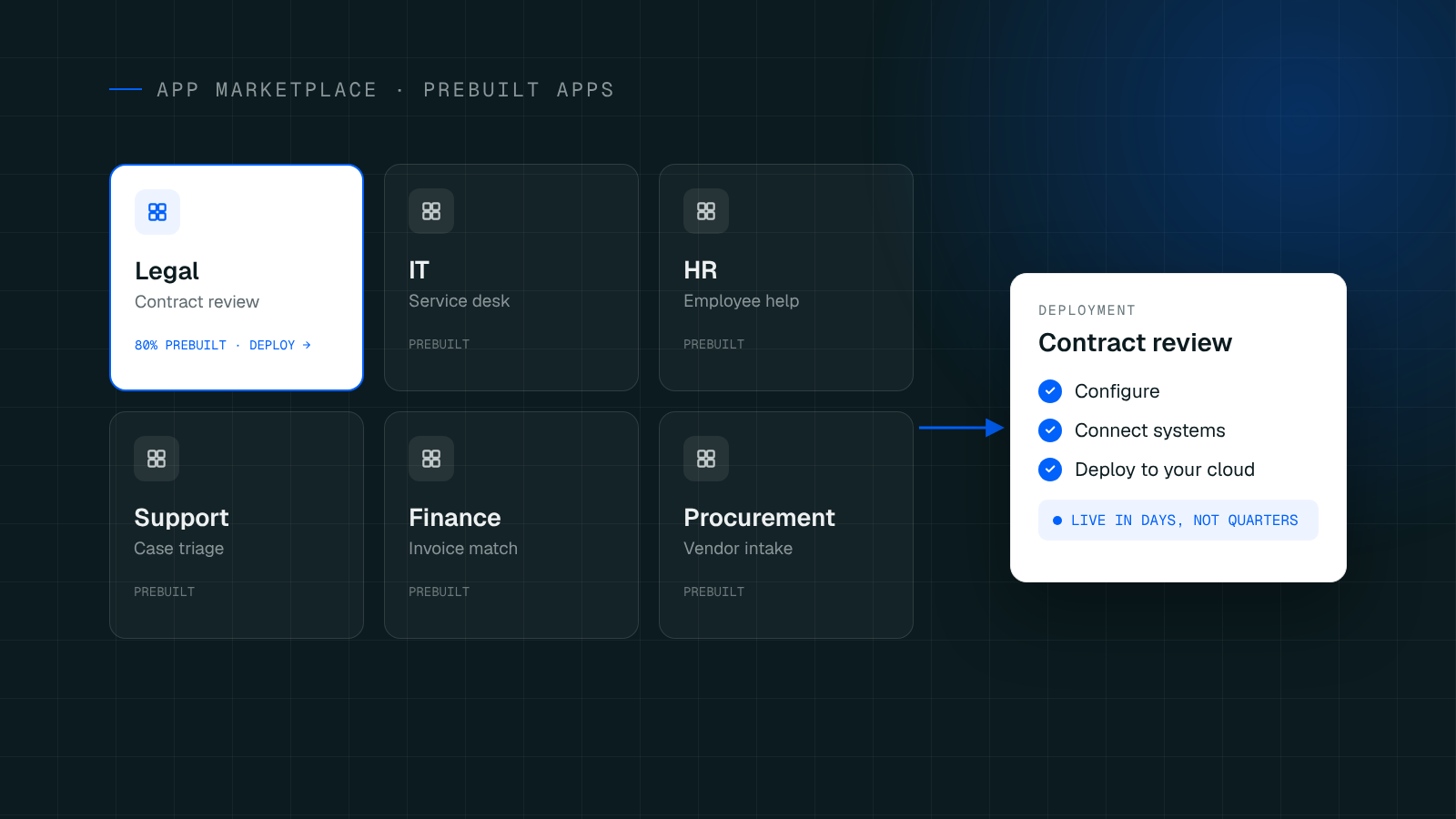Viewport: 1456px width, 819px height.
Task: Click the Case triage subtitle
Action: click(179, 549)
